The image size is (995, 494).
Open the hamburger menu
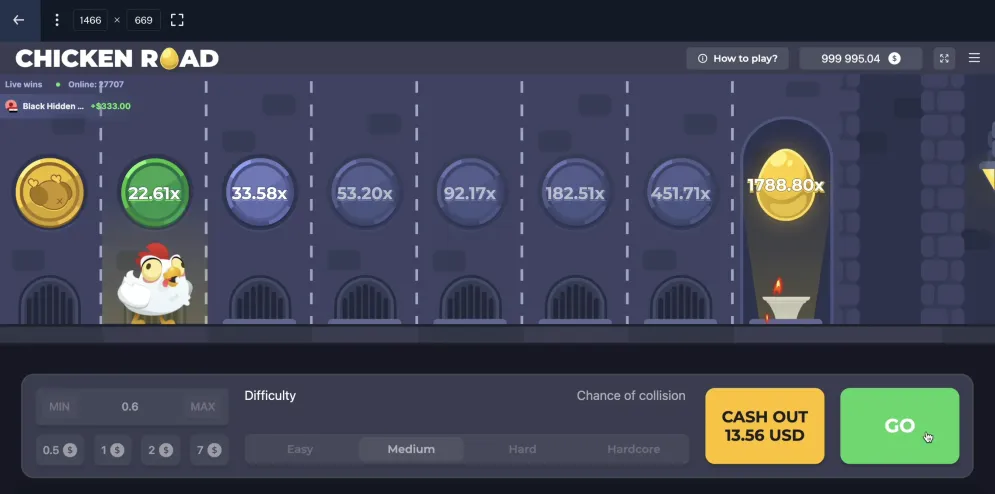[975, 58]
